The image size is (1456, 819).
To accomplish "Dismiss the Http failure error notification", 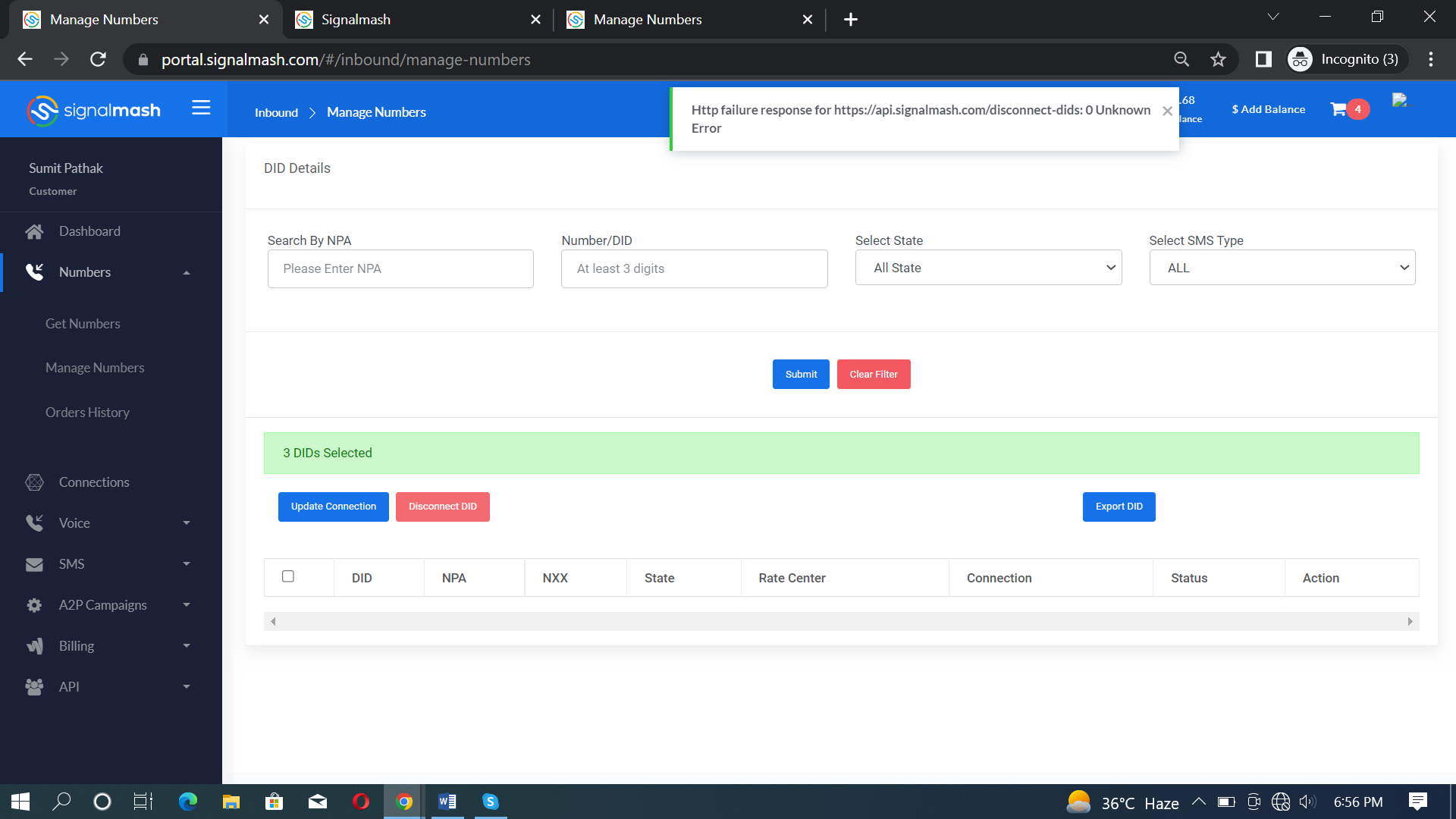I will click(1167, 111).
